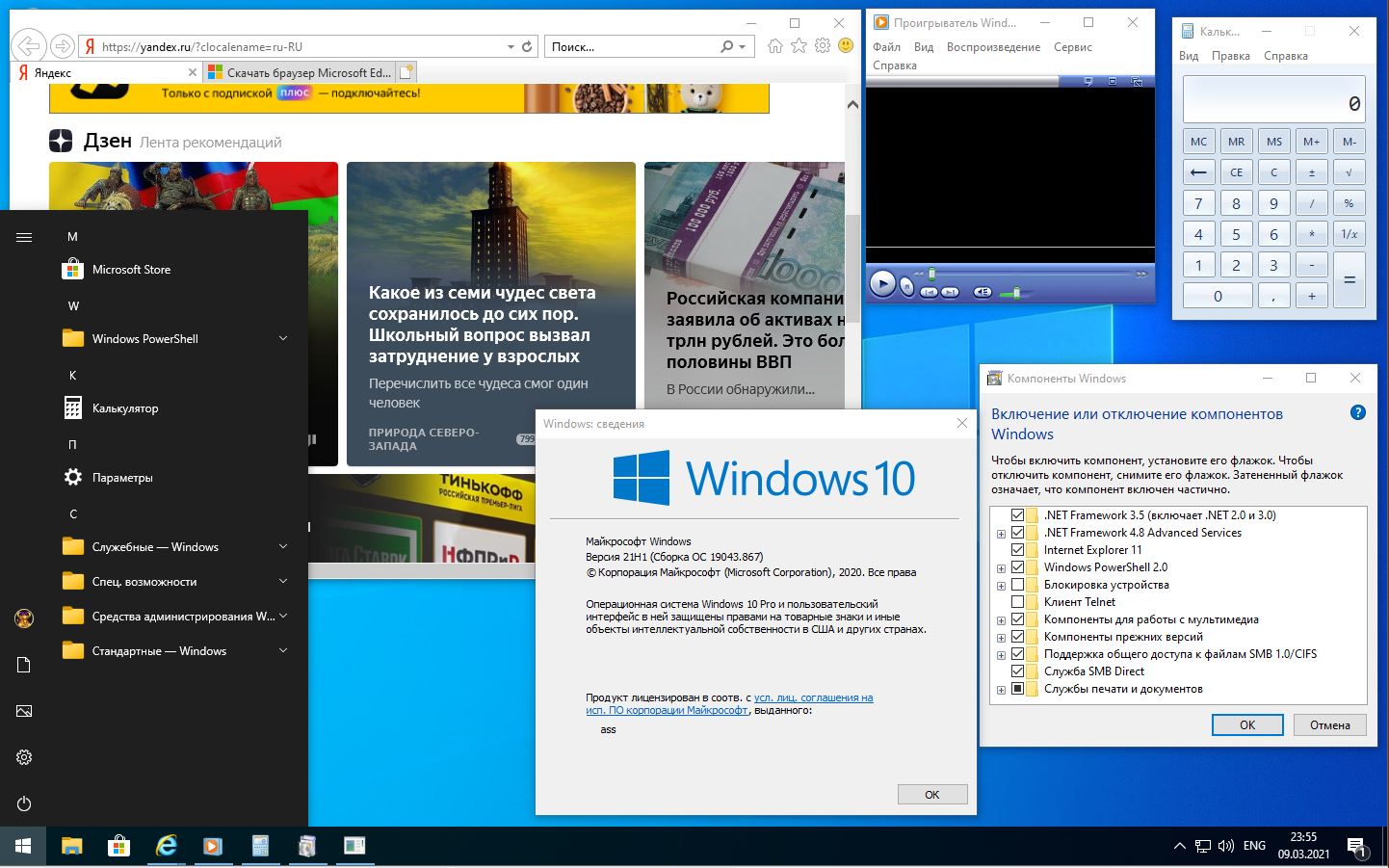Mute sound in Windows Media Player
The height and width of the screenshot is (868, 1389).
(983, 291)
